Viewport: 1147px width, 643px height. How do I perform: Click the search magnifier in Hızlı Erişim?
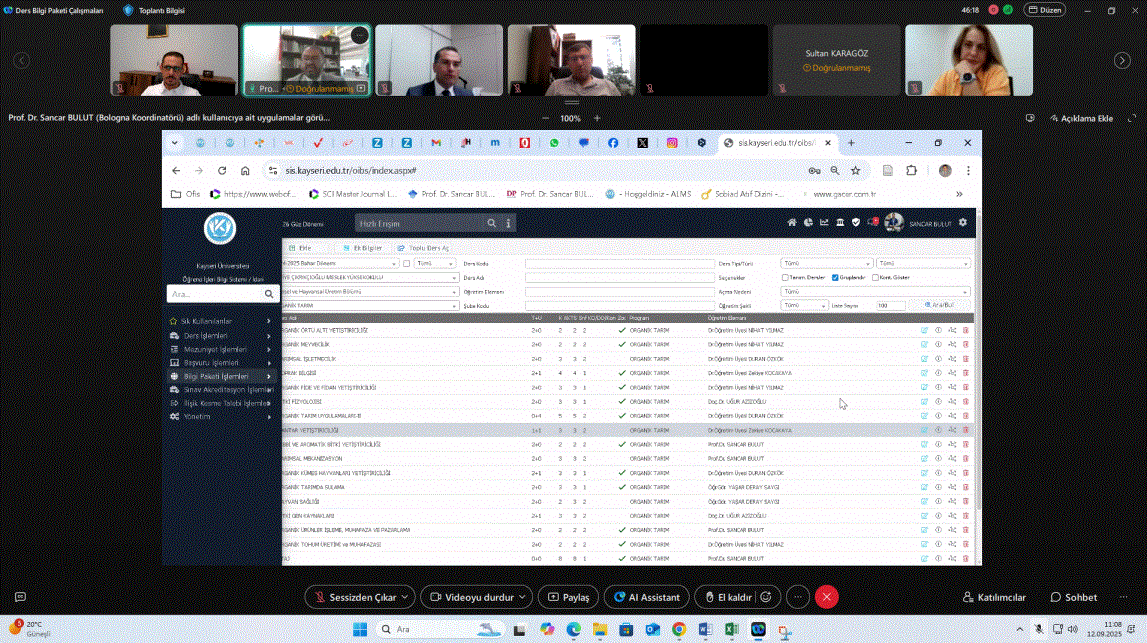point(491,223)
